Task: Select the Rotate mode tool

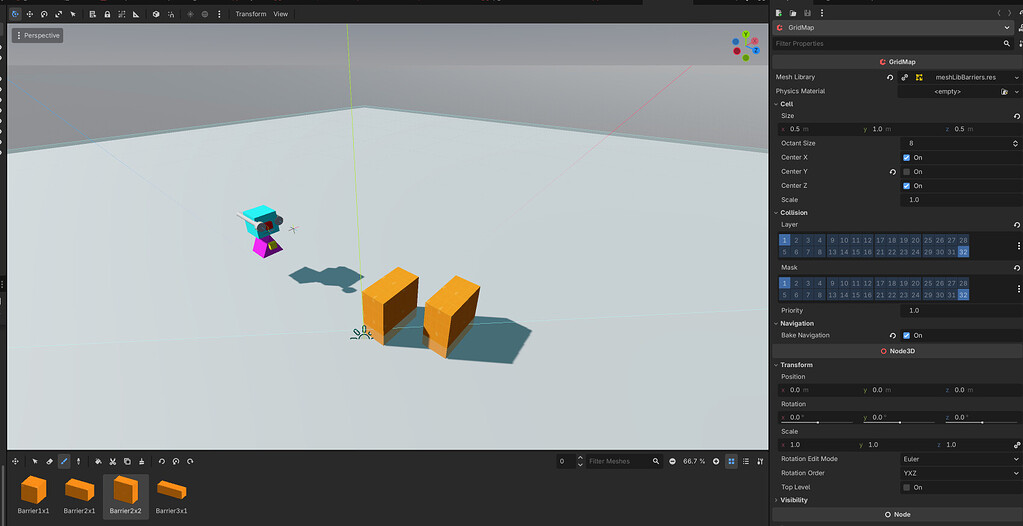Action: [44, 14]
